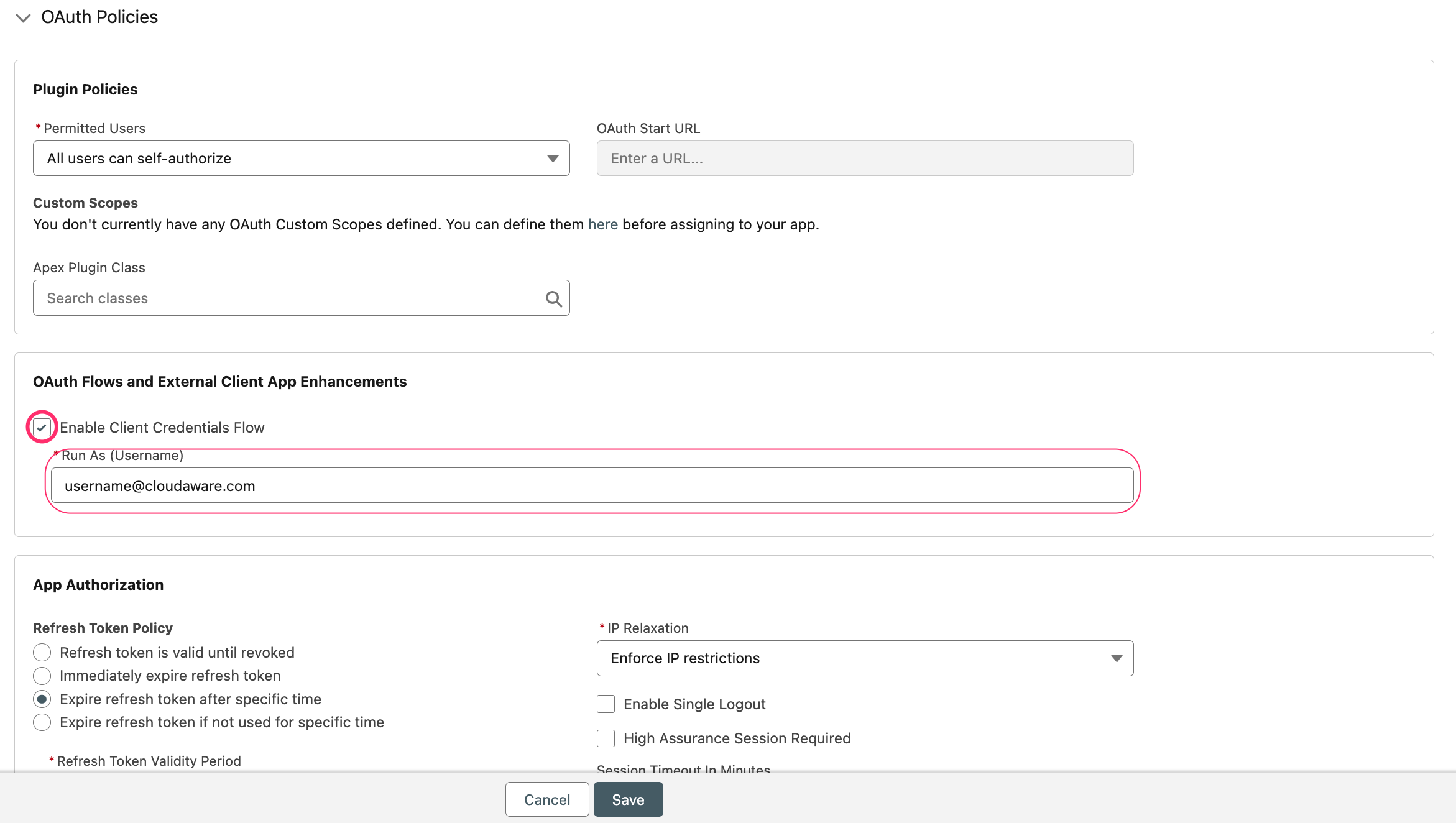The image size is (1456, 823).
Task: Choose Expire refresh token if not used option
Action: [x=42, y=722]
